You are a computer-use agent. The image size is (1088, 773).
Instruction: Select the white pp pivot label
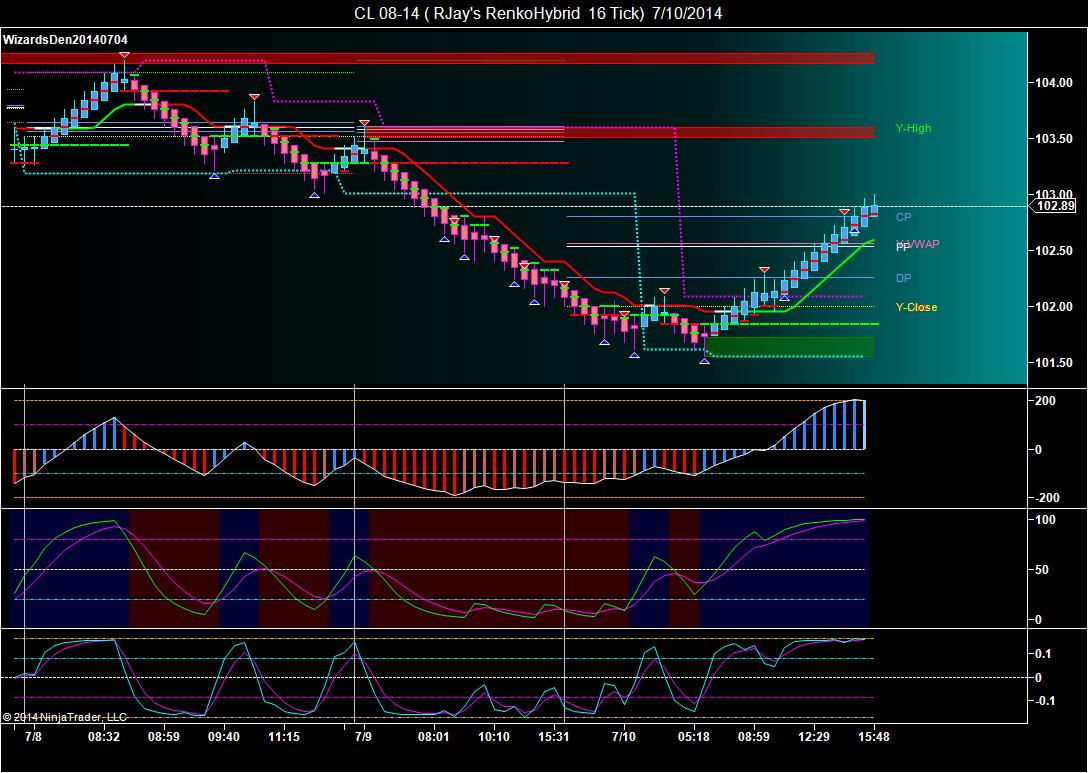tap(902, 246)
